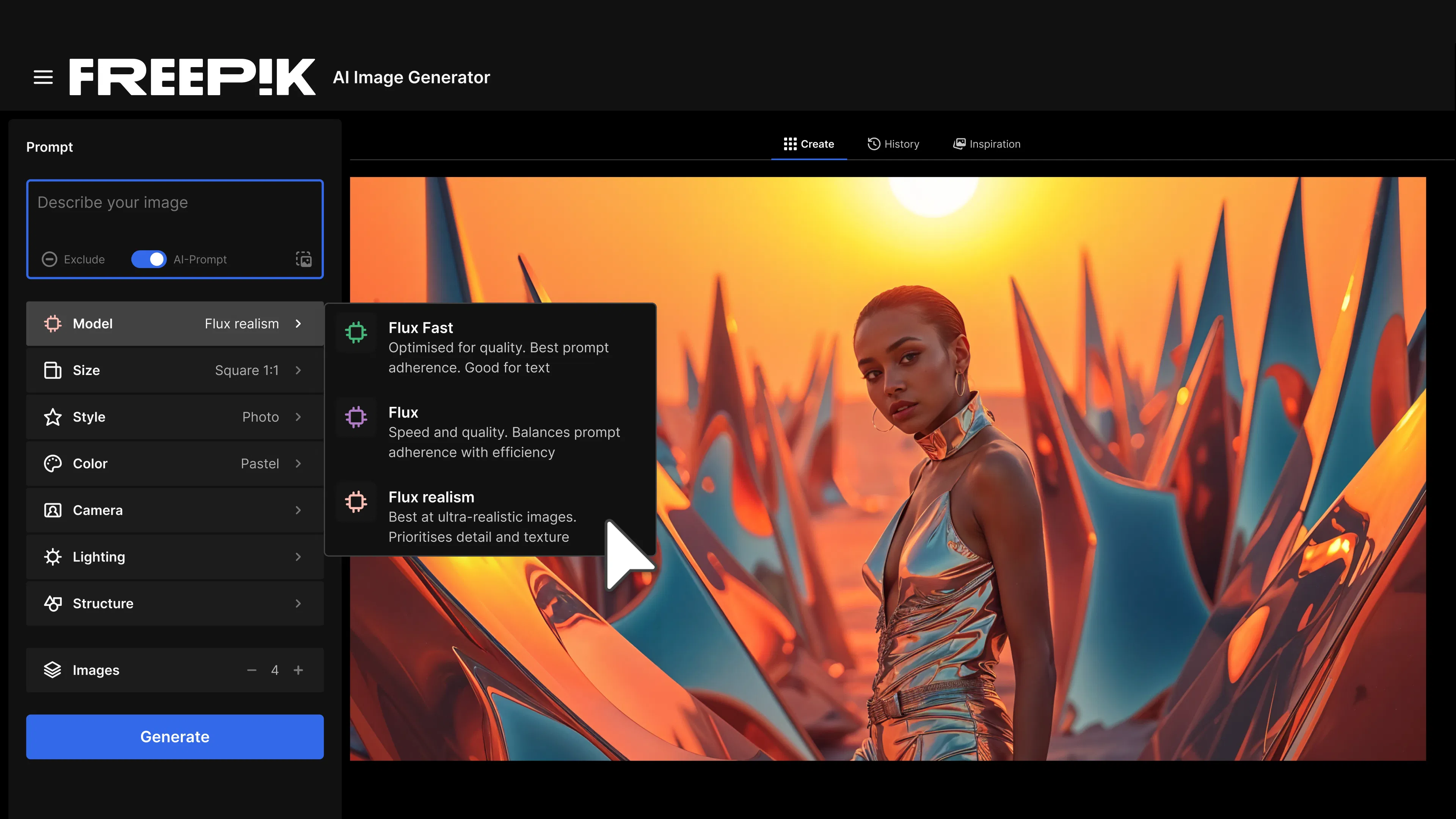Click the Generate button
Screen dimensions: 1456x819
(x=175, y=736)
